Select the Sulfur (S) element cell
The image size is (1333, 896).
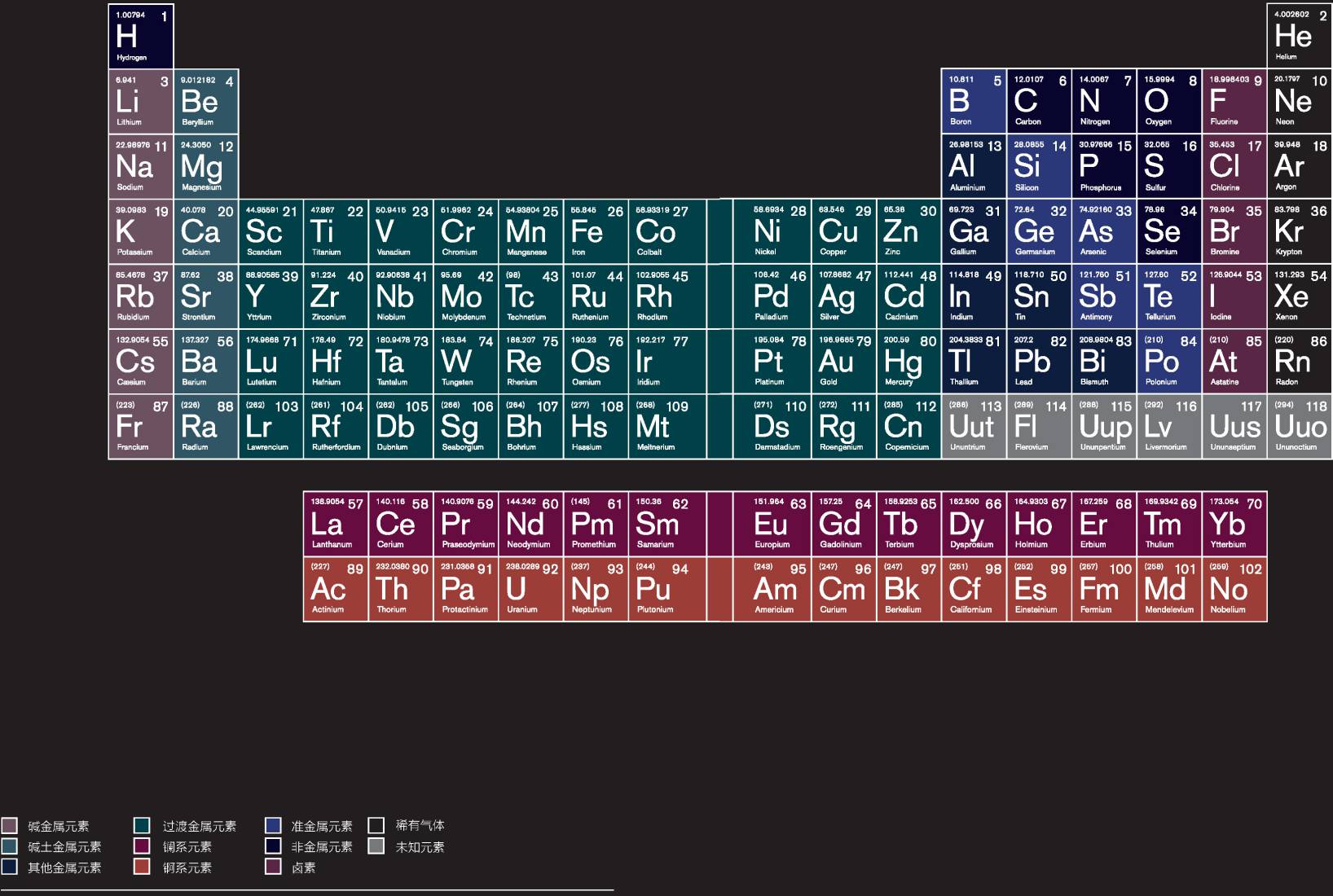pyautogui.click(x=1169, y=166)
